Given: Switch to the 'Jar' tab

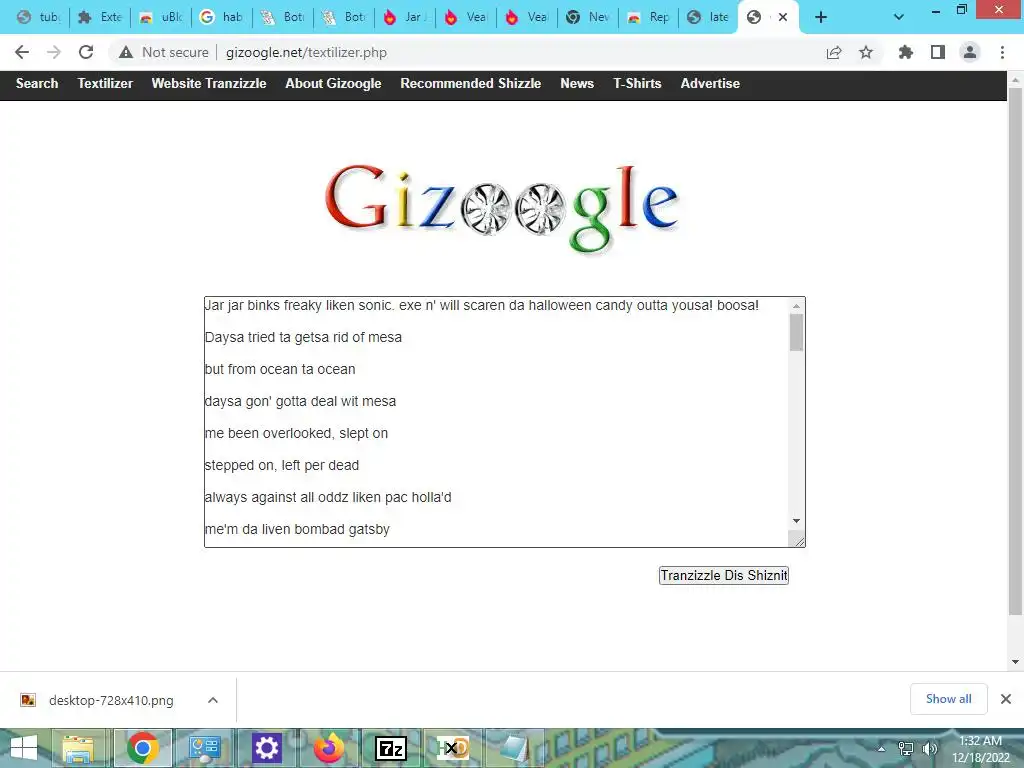Looking at the screenshot, I should click(405, 17).
